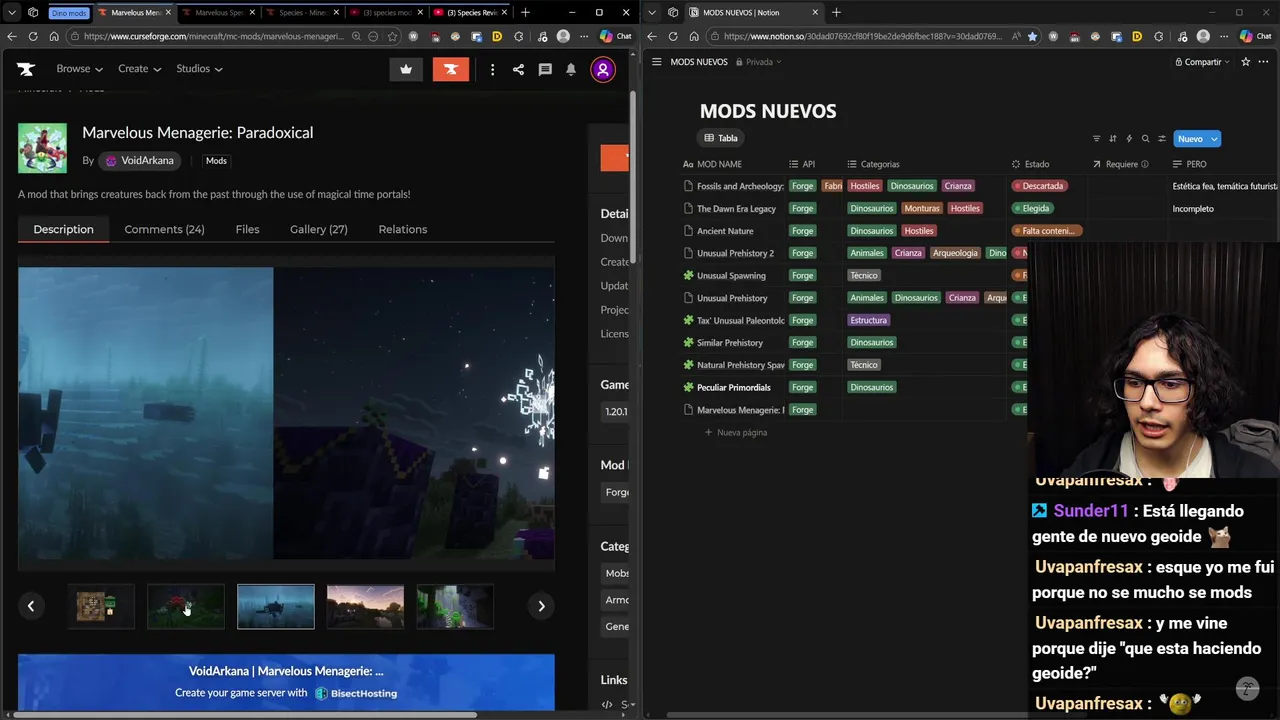Image resolution: width=1280 pixels, height=720 pixels.
Task: Open the three-dot more menu on CurseForge
Action: coord(492,69)
